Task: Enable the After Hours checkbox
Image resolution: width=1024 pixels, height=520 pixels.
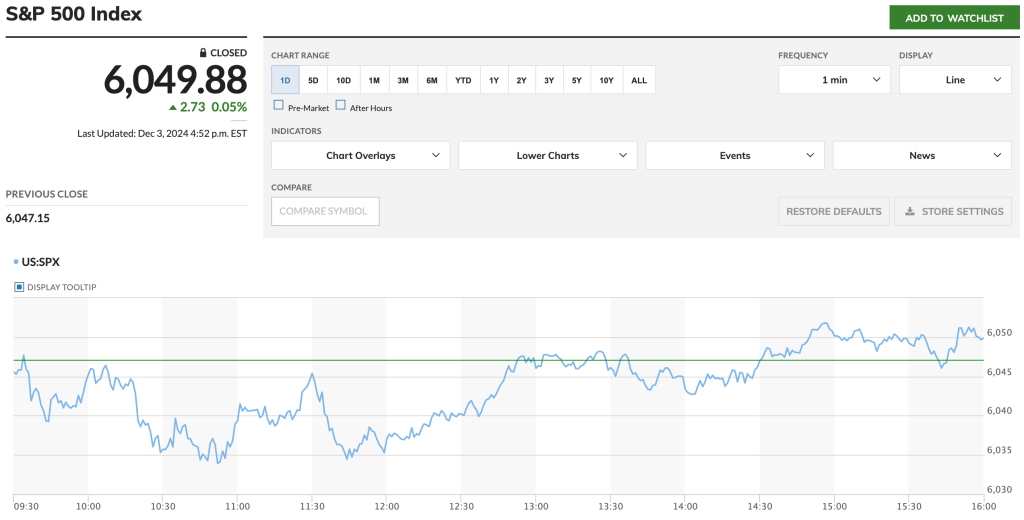Action: [x=341, y=105]
